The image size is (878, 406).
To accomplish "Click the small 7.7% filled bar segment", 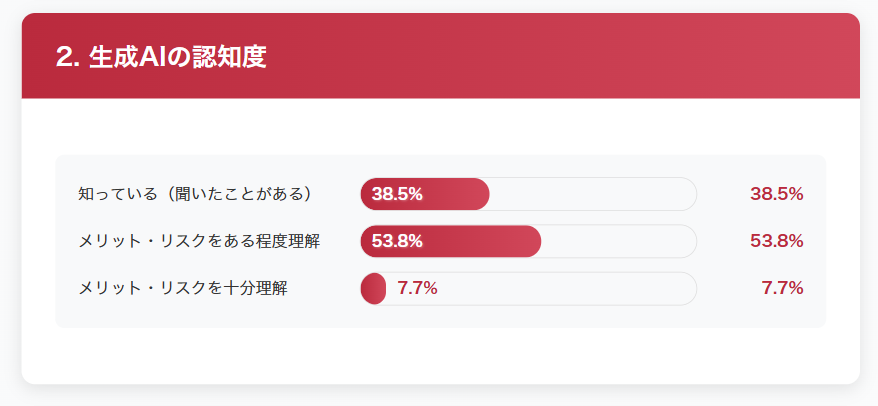I will pos(373,288).
